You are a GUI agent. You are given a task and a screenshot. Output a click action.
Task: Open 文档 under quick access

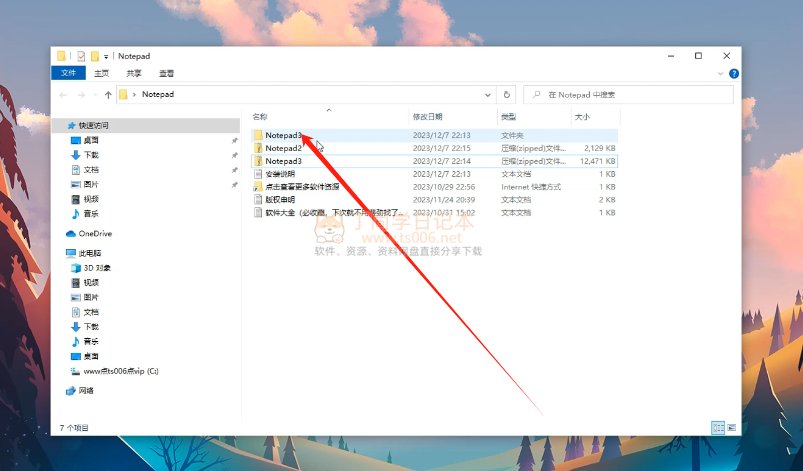tap(91, 169)
